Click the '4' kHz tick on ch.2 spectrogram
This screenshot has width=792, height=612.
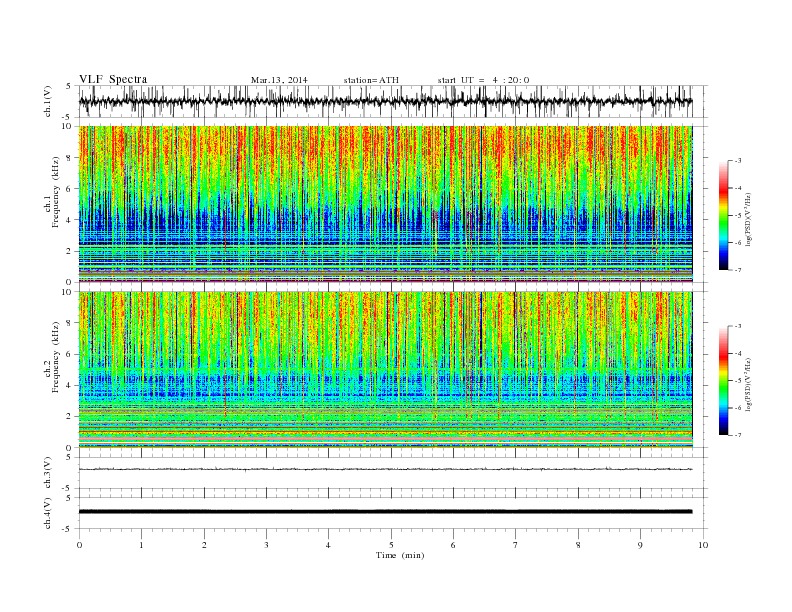[69, 386]
